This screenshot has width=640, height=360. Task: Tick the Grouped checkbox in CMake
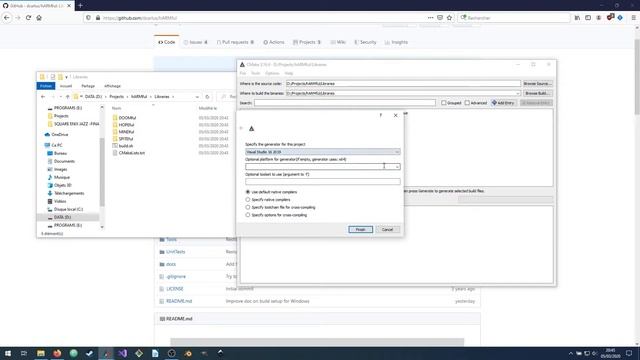pyautogui.click(x=444, y=103)
